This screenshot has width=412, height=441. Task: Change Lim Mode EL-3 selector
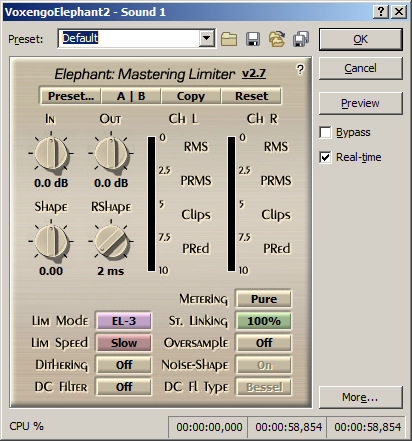[x=124, y=321]
